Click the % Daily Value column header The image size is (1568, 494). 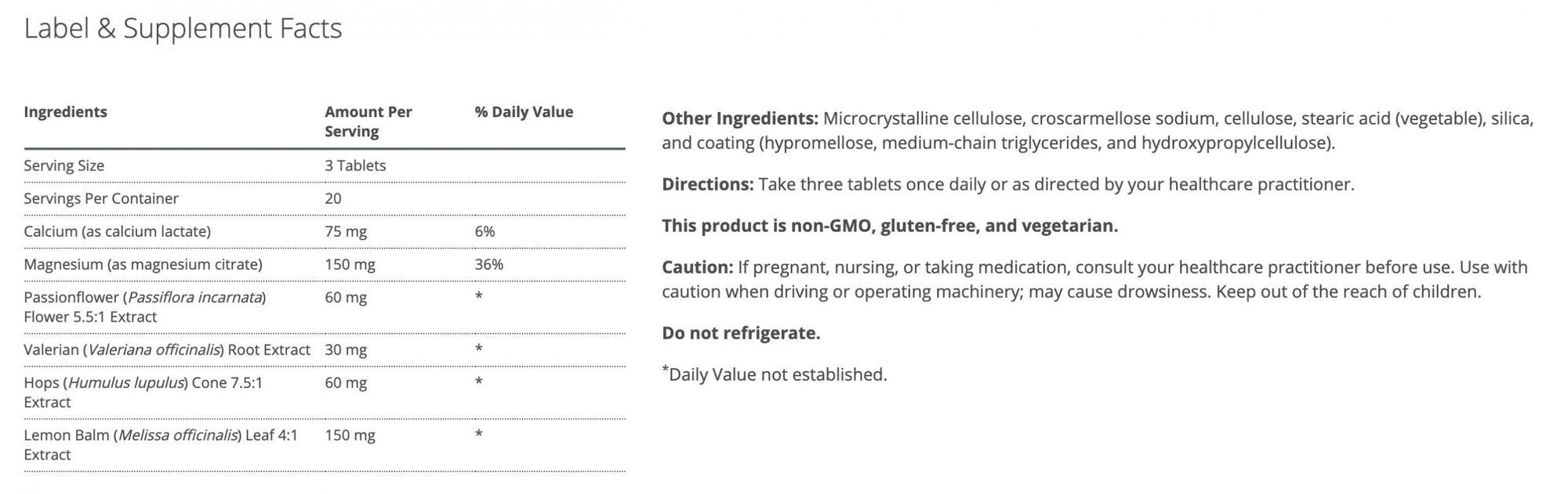point(524,112)
